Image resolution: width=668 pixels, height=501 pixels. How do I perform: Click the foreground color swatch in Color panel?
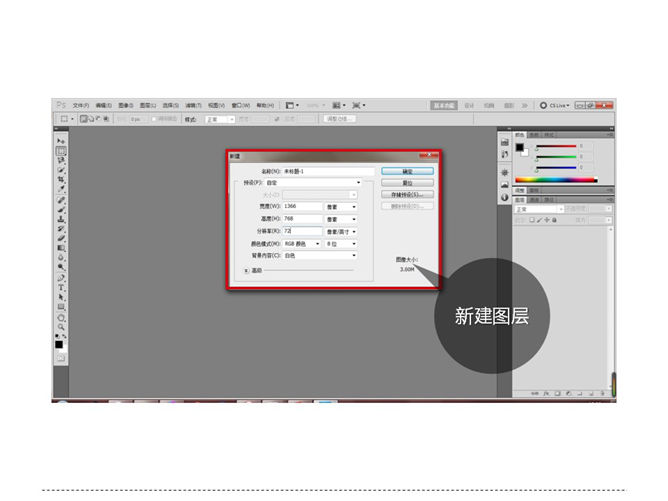[x=520, y=148]
